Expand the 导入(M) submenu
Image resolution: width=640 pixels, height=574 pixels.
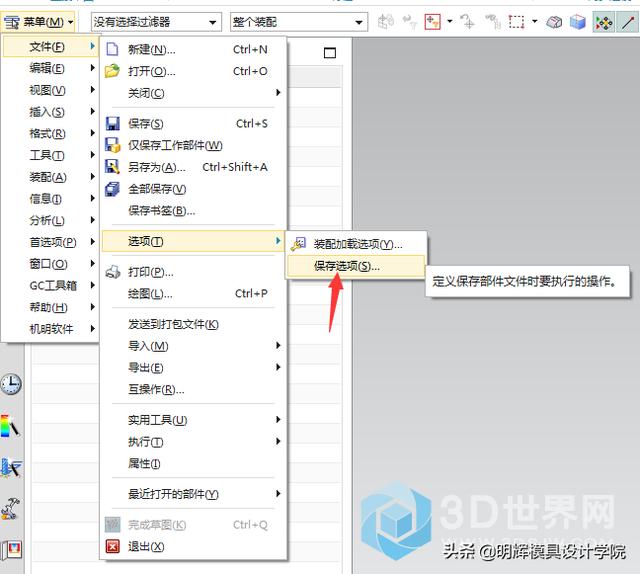pyautogui.click(x=193, y=346)
